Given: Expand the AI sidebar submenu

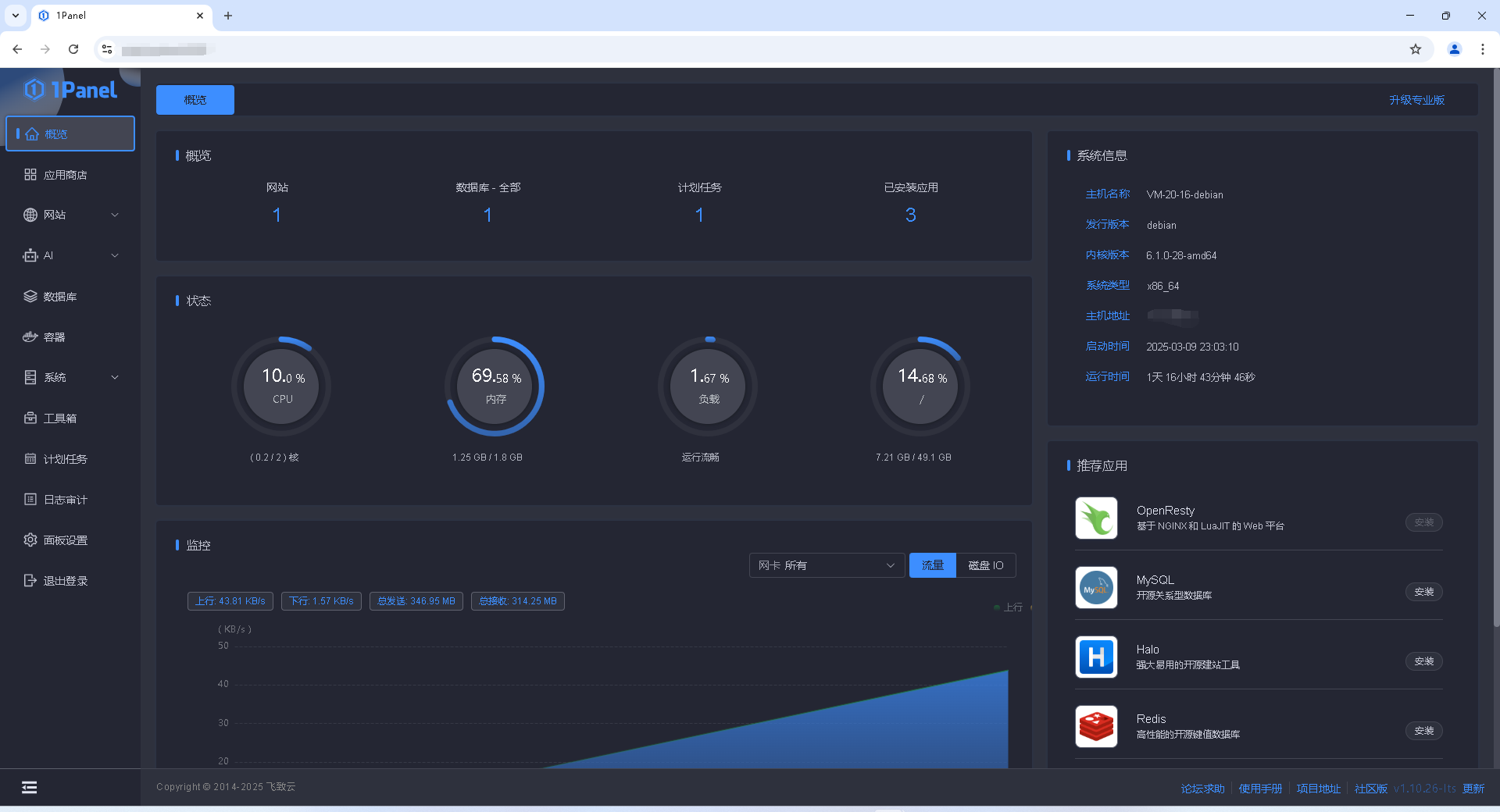Looking at the screenshot, I should click(x=115, y=256).
